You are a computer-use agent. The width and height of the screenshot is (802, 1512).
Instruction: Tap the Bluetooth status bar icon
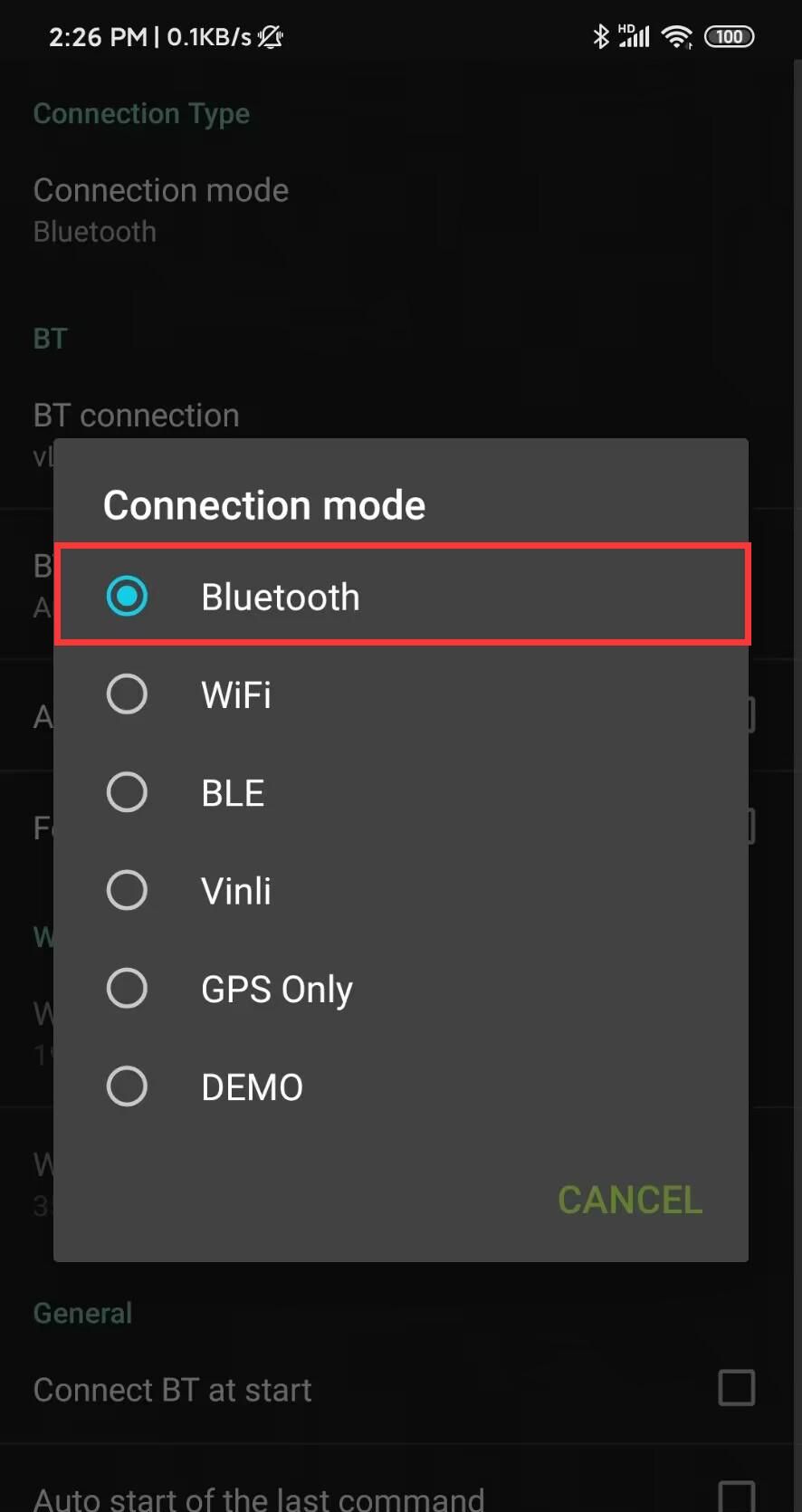(x=600, y=36)
